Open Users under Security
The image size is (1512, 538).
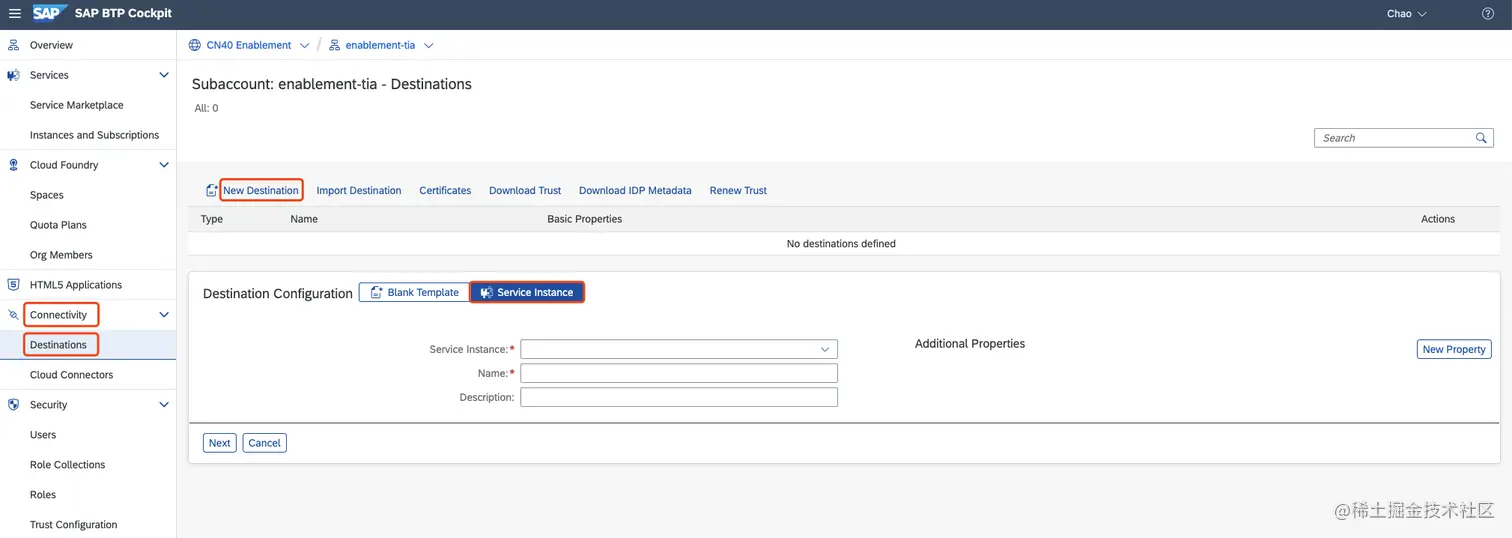click(43, 435)
